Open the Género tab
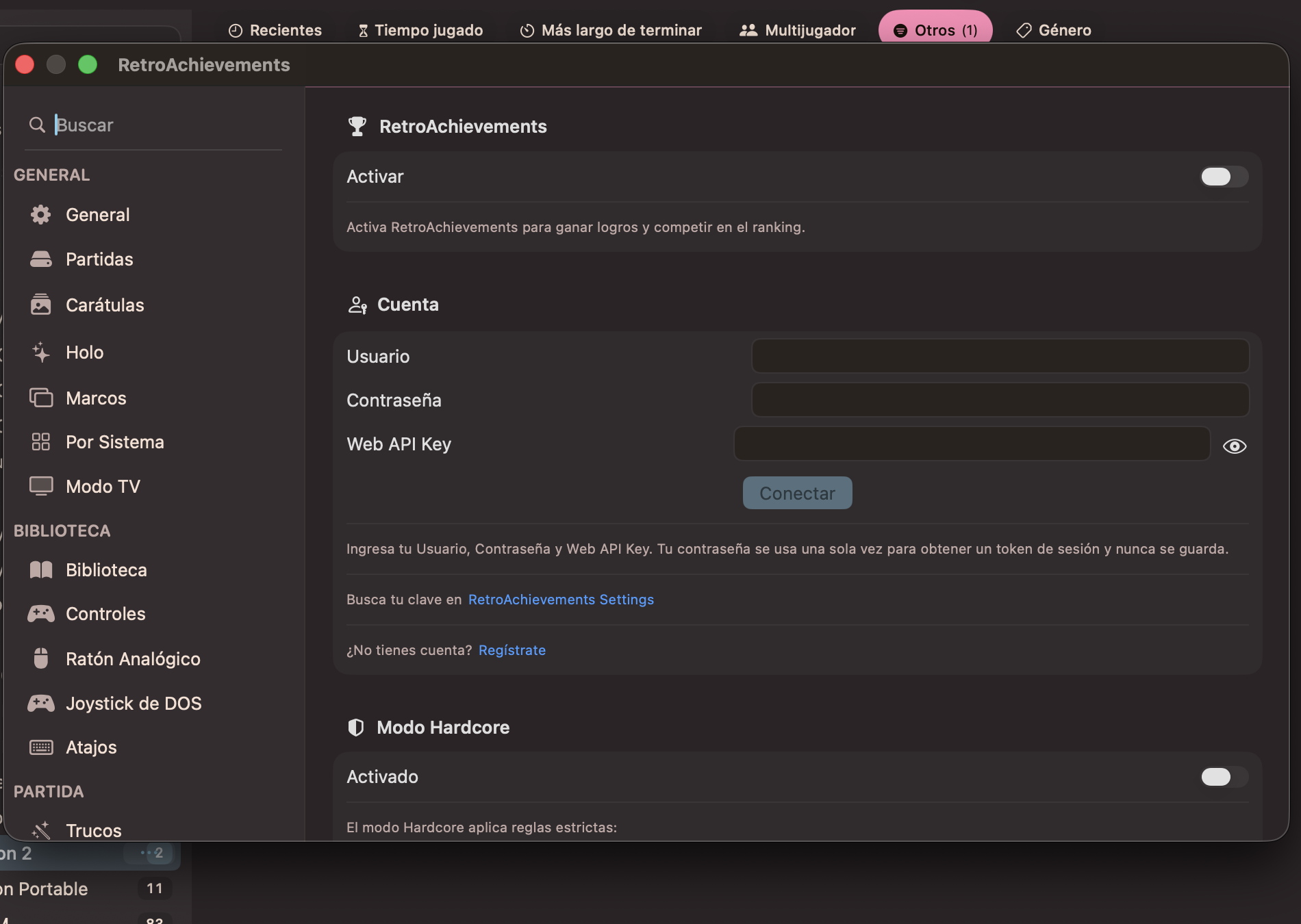This screenshot has height=924, width=1301. [x=1054, y=30]
